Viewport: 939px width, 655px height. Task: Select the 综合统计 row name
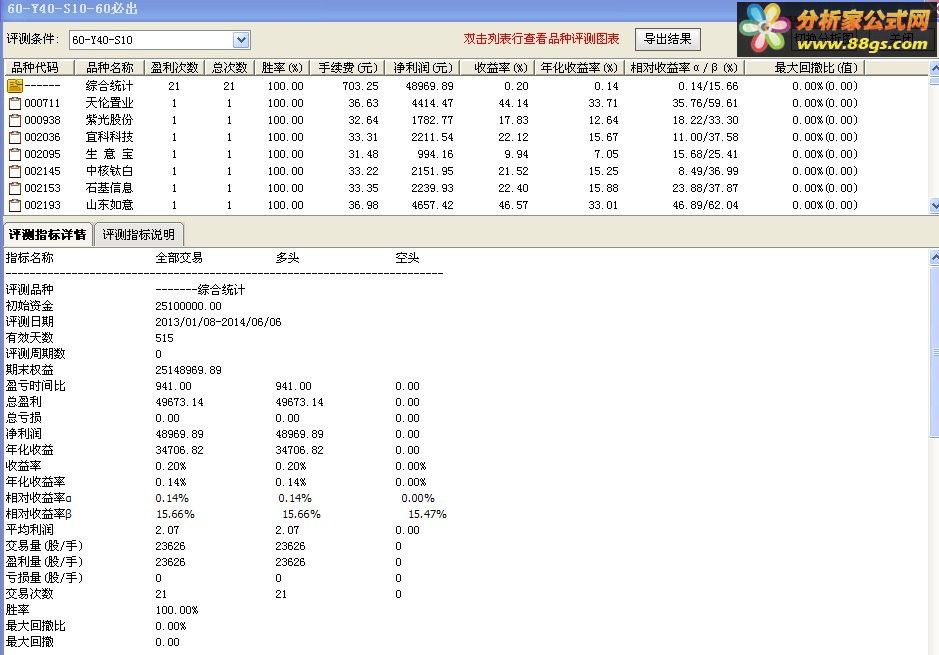click(x=110, y=86)
